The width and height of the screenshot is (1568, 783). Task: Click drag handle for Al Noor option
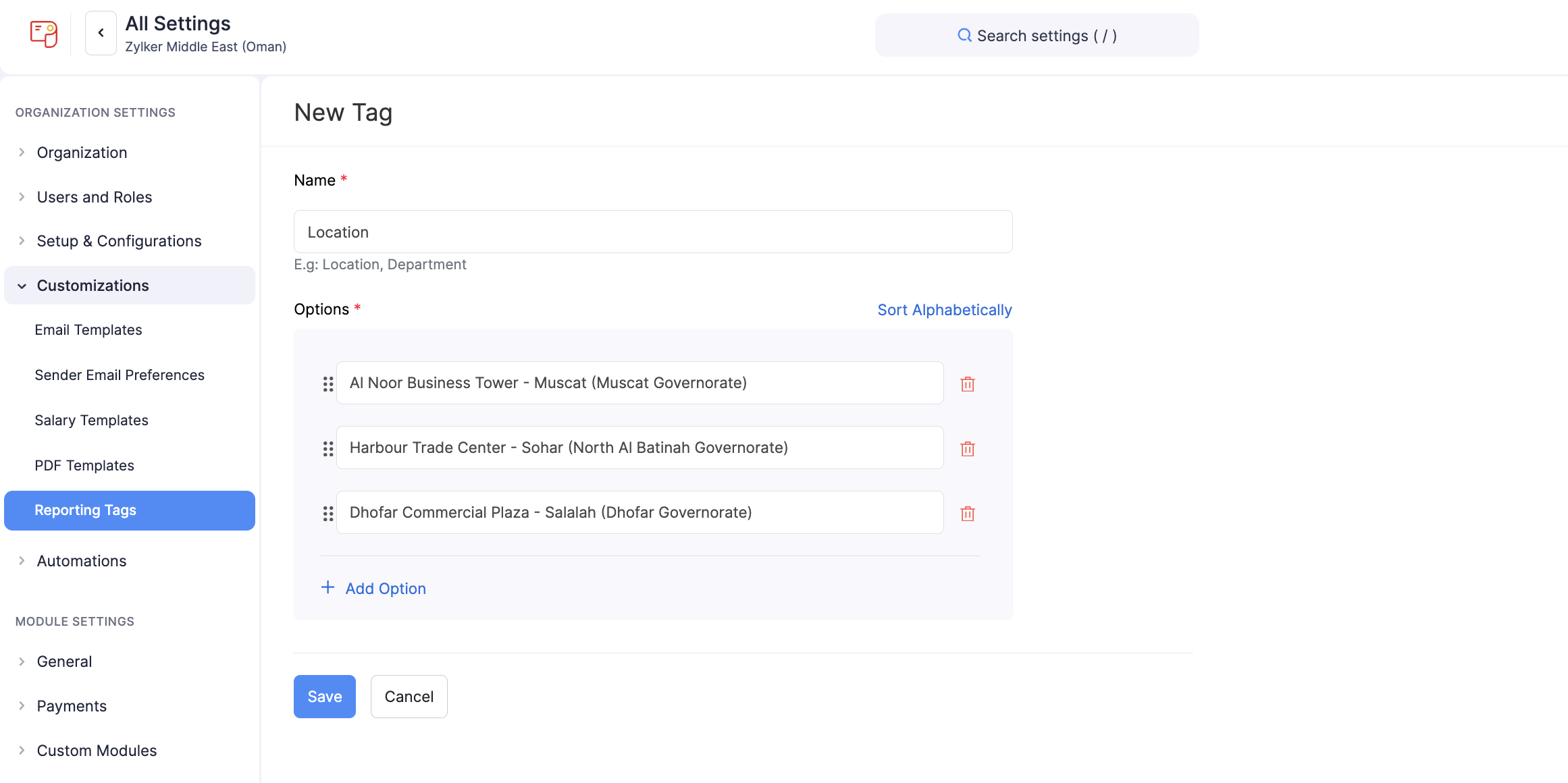(328, 383)
